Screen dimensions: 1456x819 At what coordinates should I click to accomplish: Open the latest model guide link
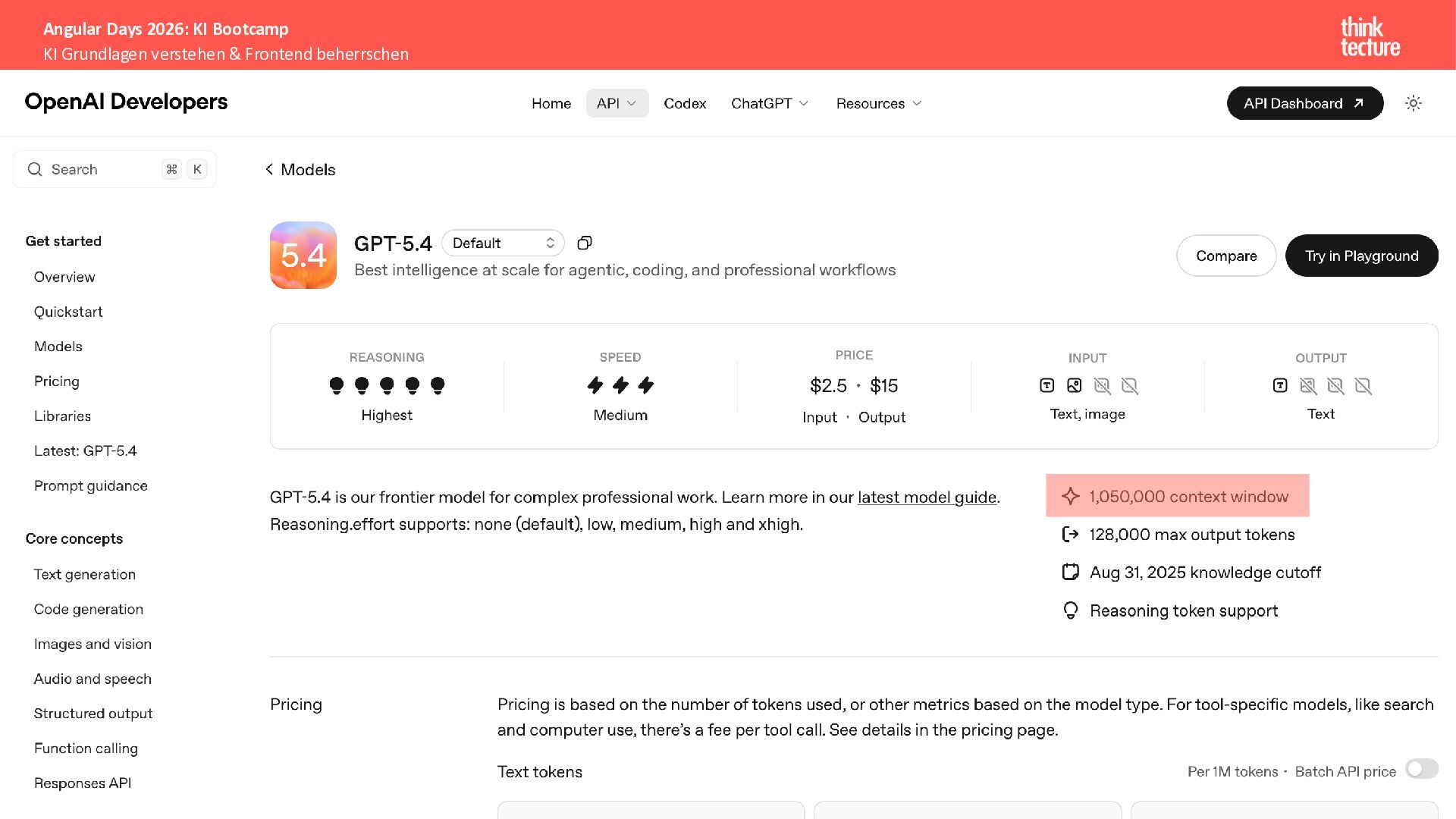[x=927, y=497]
